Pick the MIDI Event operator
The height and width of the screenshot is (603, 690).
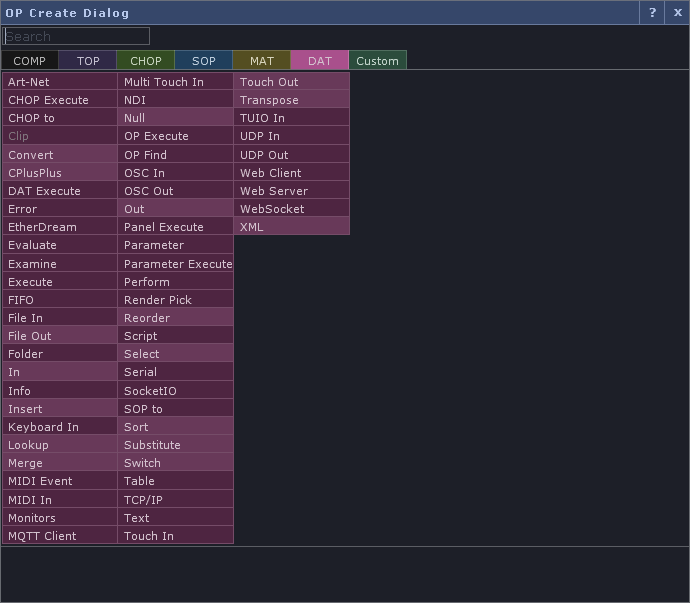click(60, 481)
